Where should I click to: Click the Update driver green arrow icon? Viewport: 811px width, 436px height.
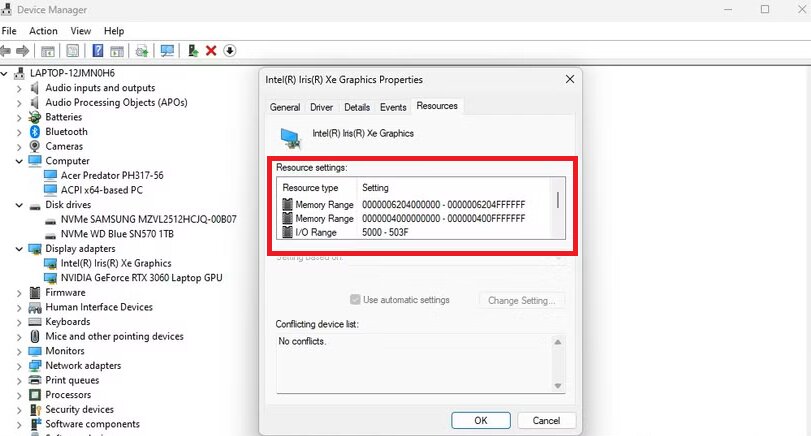coord(193,51)
